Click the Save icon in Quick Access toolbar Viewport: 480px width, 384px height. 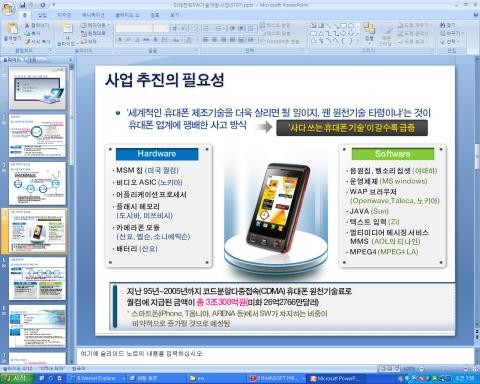[x=23, y=5]
